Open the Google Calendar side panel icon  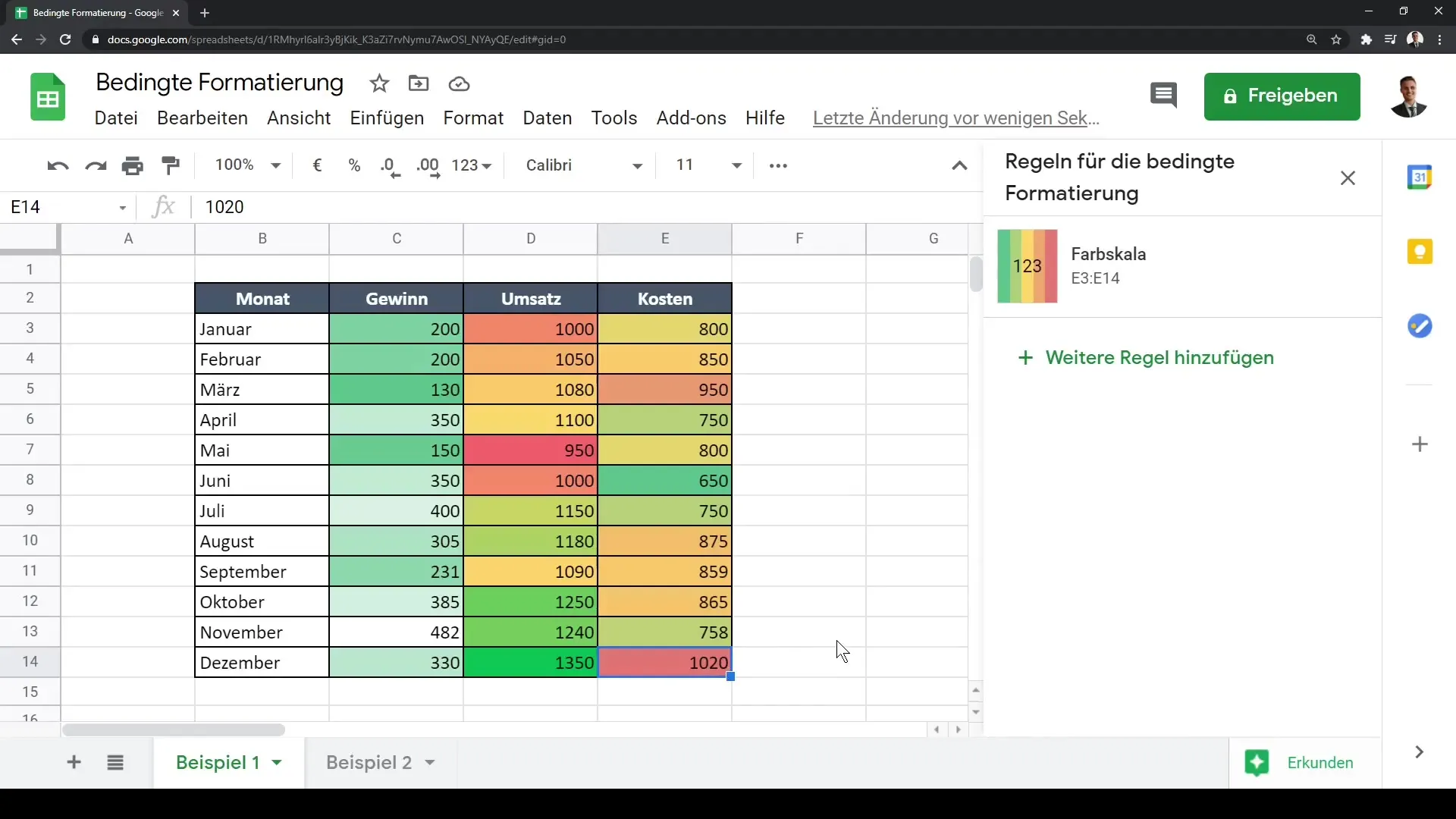tap(1420, 177)
